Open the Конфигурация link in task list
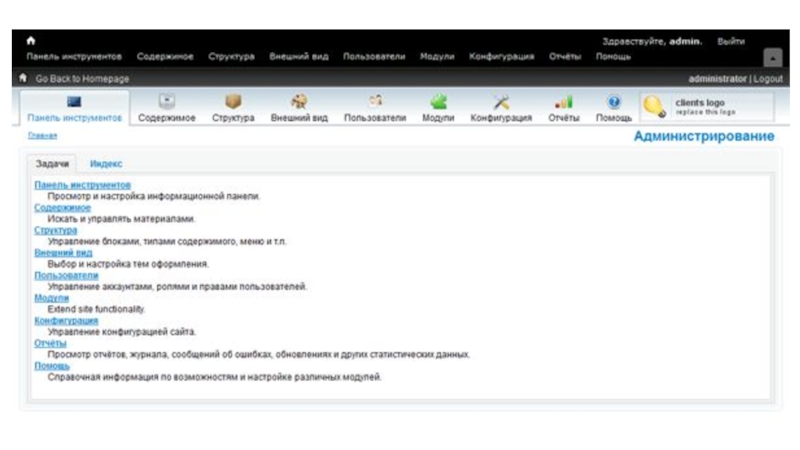Screen dimensions: 800x450 [66, 320]
